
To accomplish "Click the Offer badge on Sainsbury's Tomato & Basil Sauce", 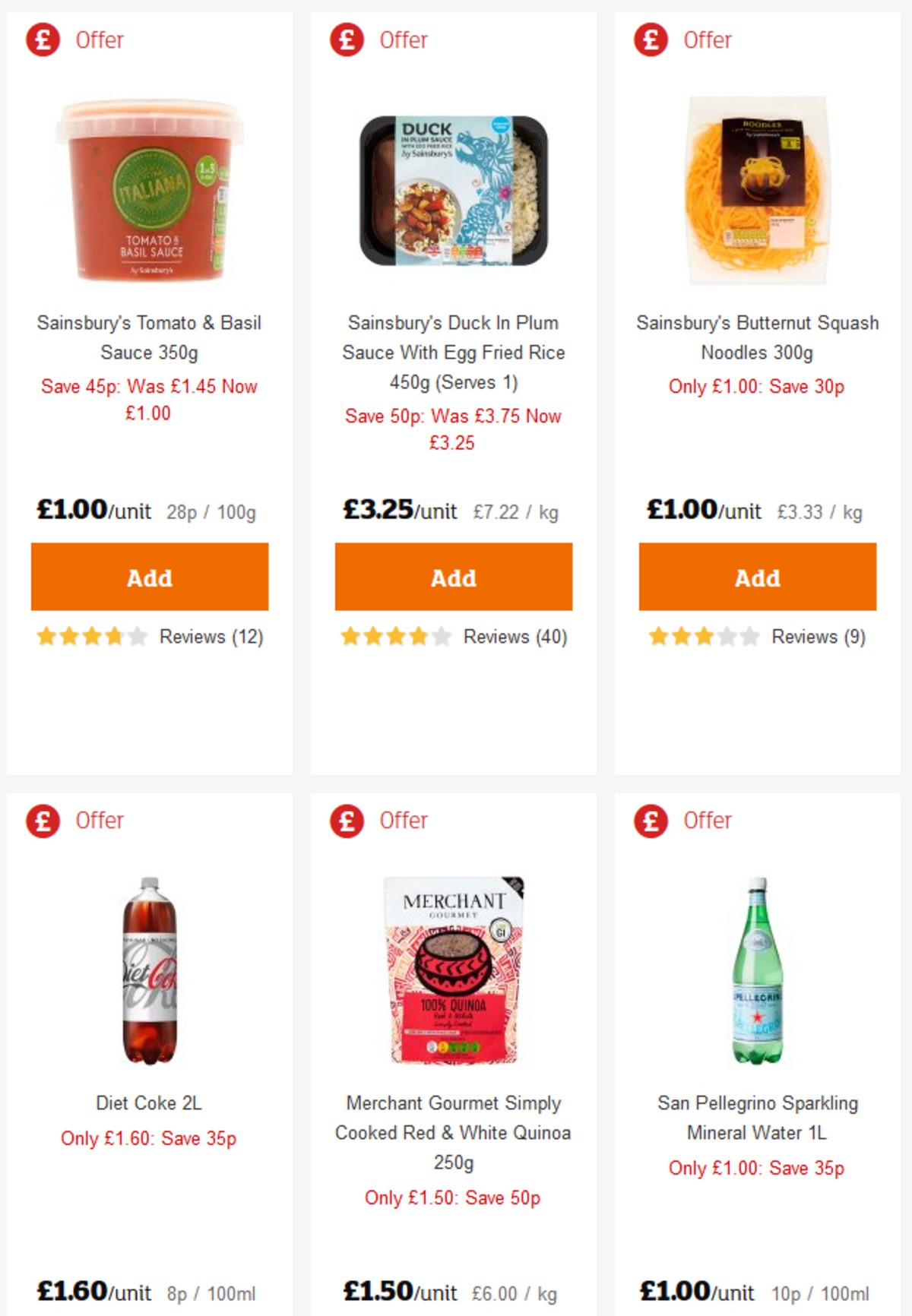I will [74, 40].
